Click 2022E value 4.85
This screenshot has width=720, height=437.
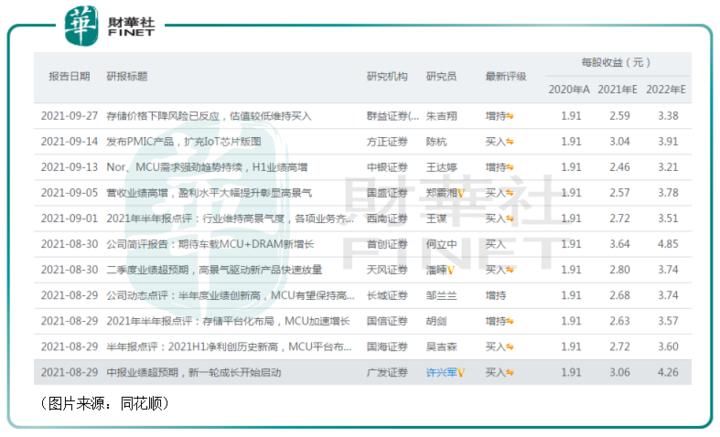668,244
